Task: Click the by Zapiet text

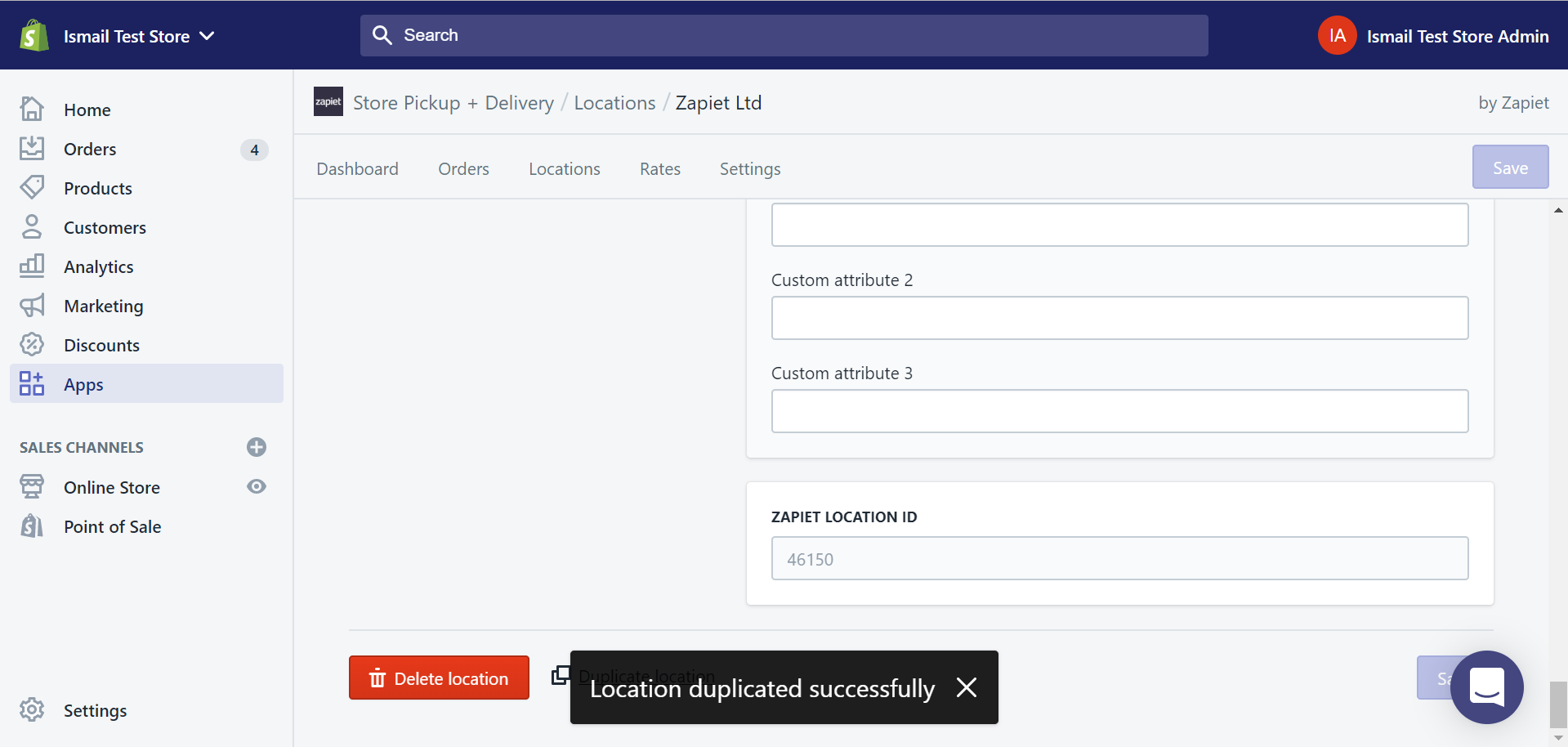Action: pos(1513,103)
